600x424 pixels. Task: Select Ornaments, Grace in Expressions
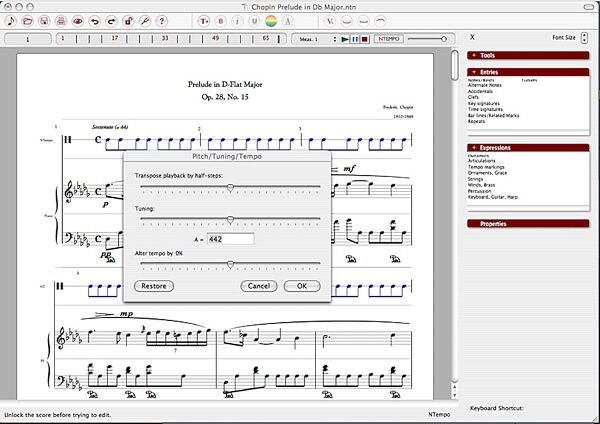[487, 173]
